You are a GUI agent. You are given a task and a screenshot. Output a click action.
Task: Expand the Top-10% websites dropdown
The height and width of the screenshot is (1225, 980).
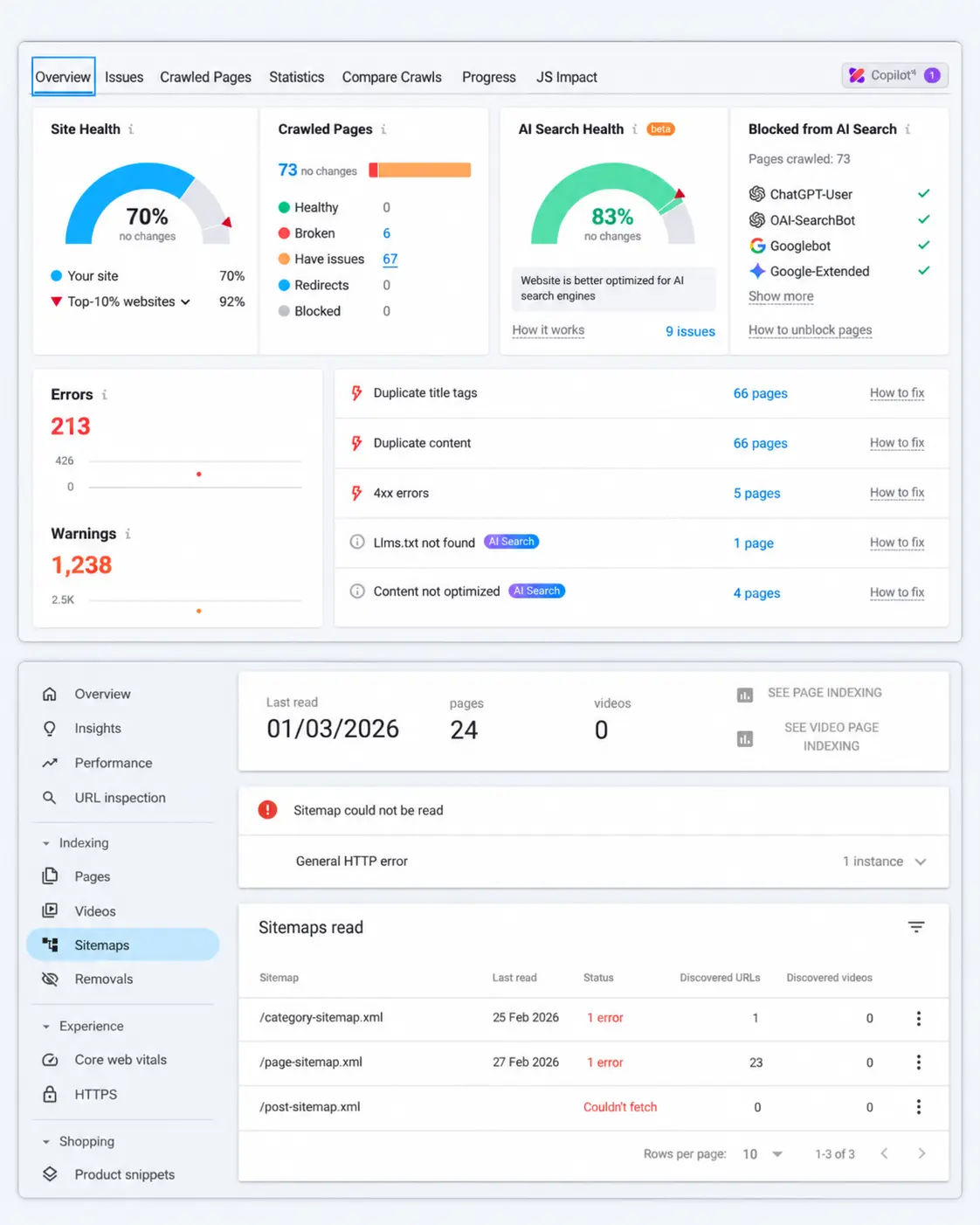pos(185,302)
